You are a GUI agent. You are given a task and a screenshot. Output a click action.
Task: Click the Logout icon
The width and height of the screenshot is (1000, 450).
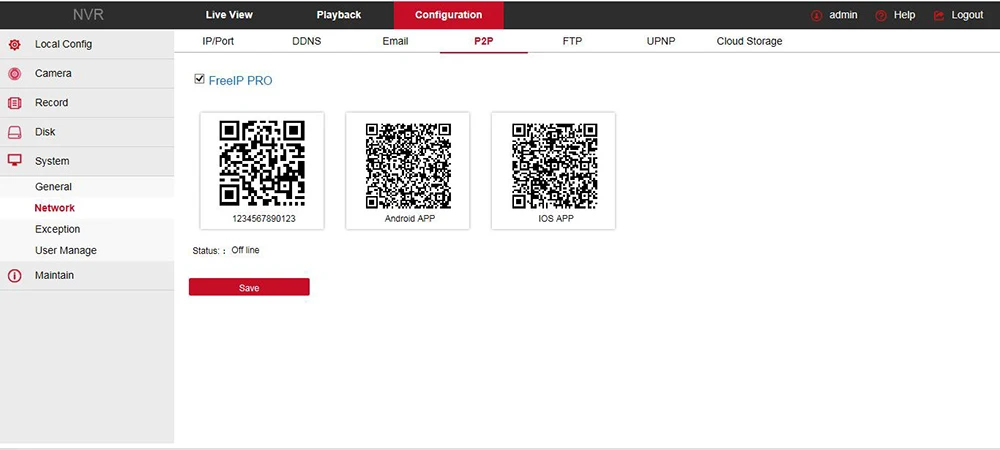click(939, 15)
